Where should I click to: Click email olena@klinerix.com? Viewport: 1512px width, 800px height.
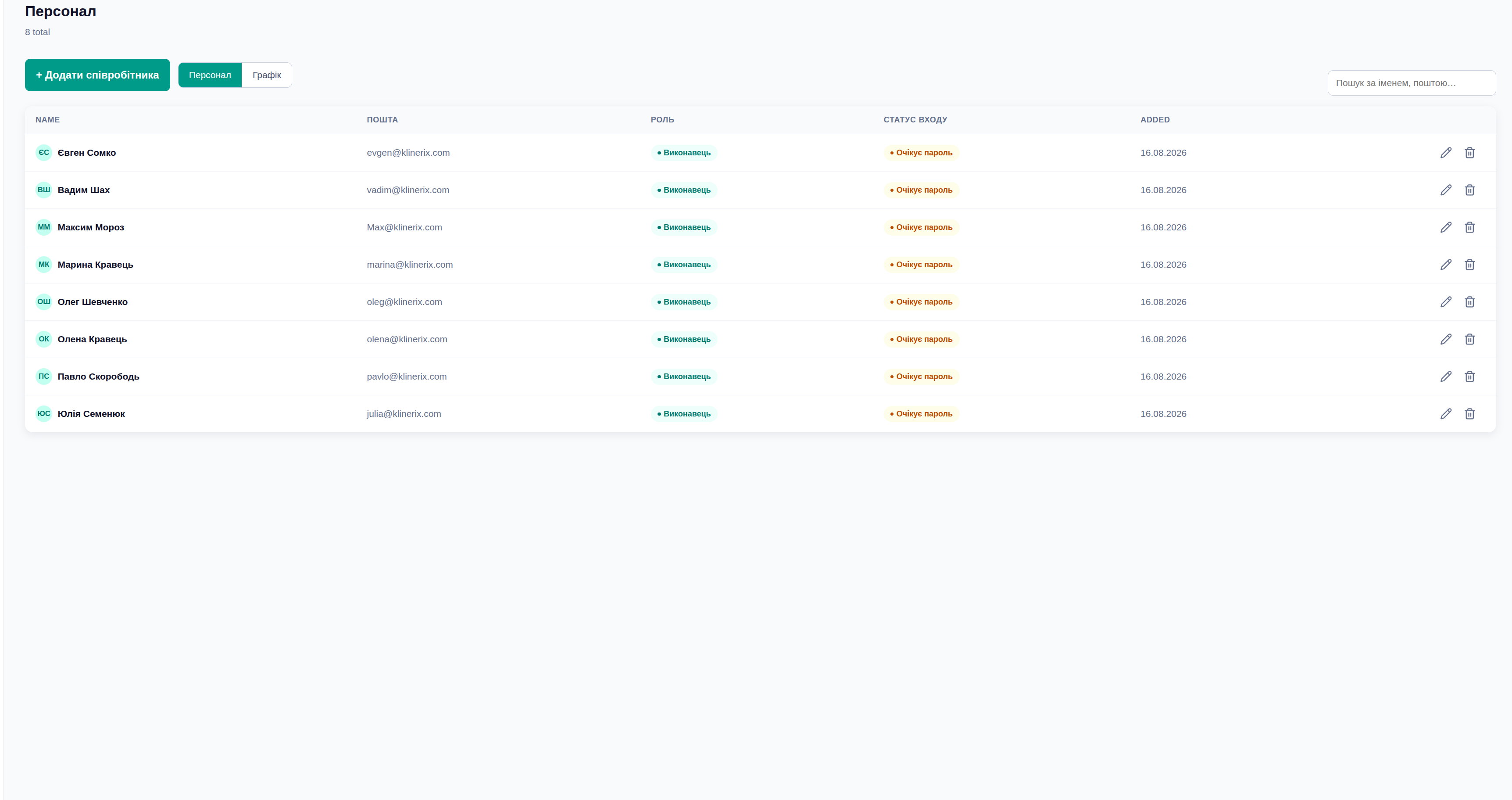(x=407, y=339)
